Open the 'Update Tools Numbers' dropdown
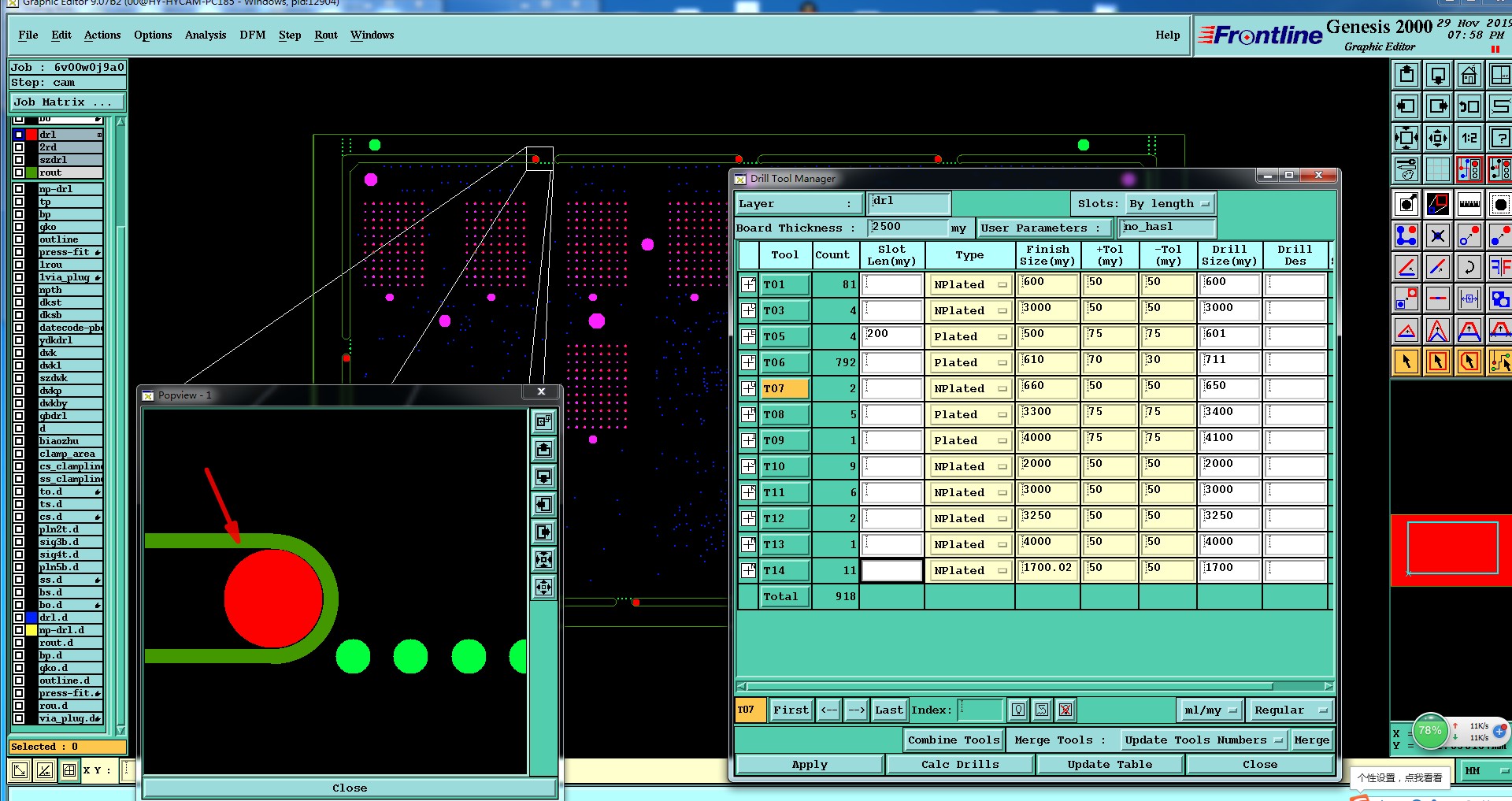Screen dimensions: 1512x801 click(1203, 740)
